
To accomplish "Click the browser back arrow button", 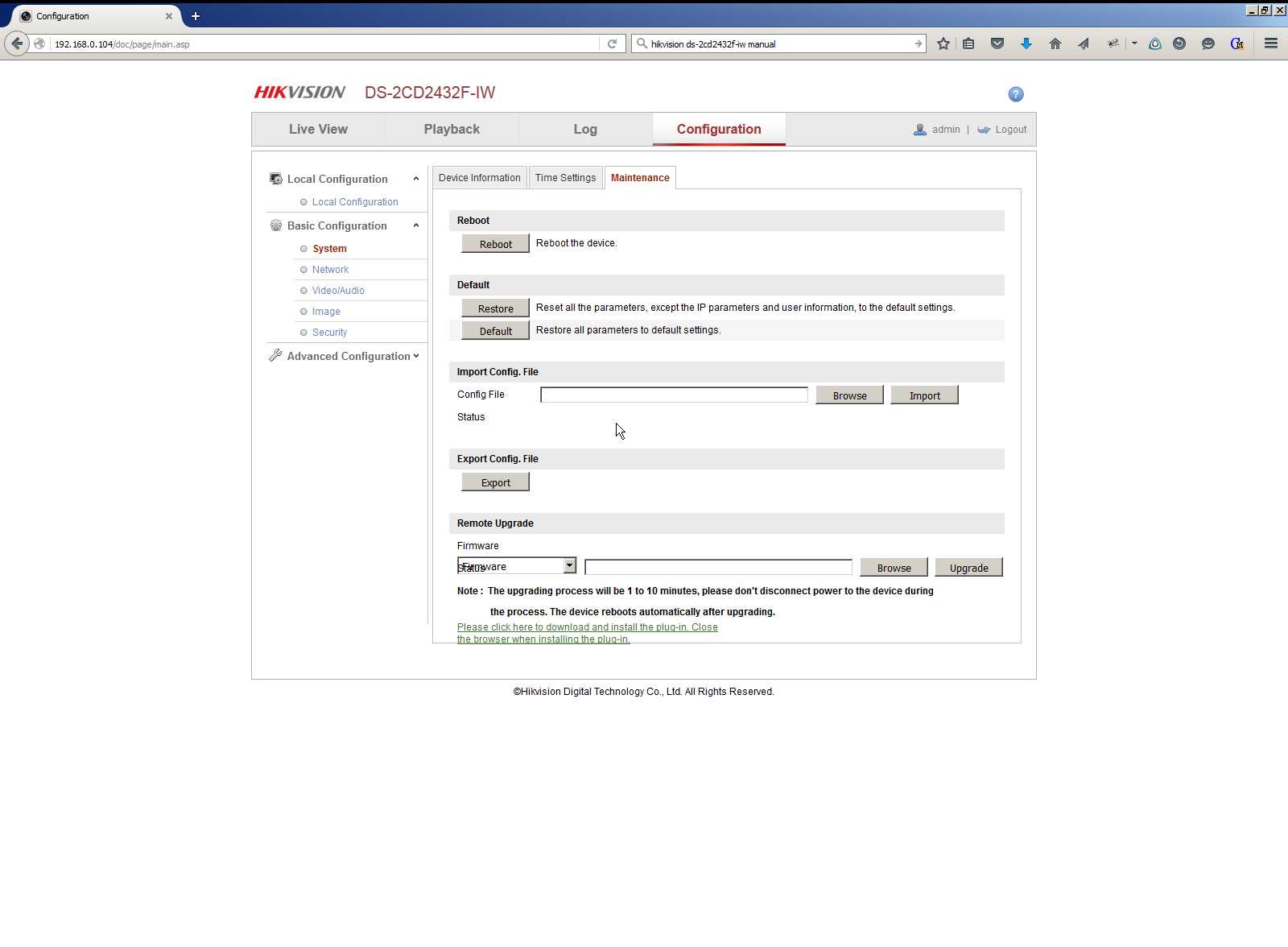I will (x=17, y=43).
